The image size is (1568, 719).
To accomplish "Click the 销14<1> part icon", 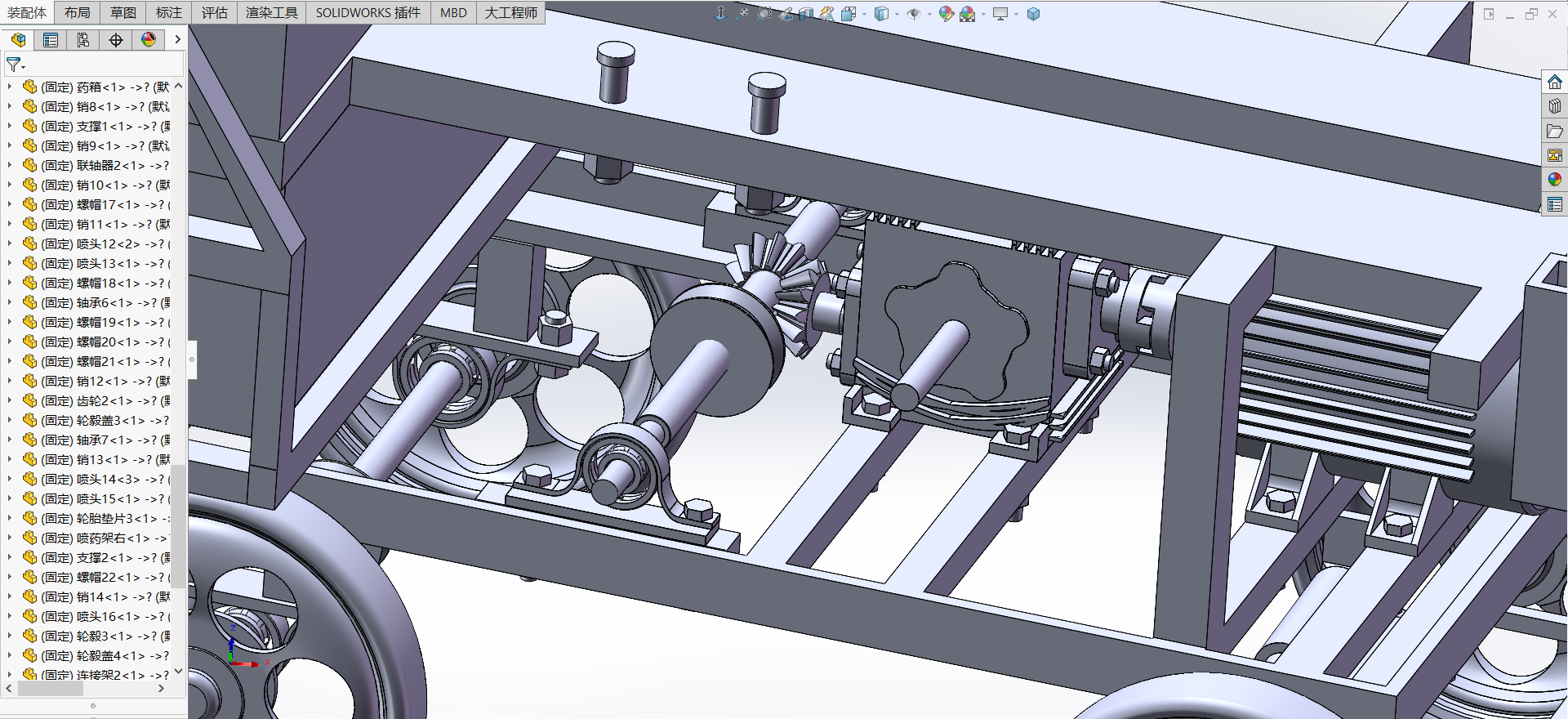I will 30,596.
